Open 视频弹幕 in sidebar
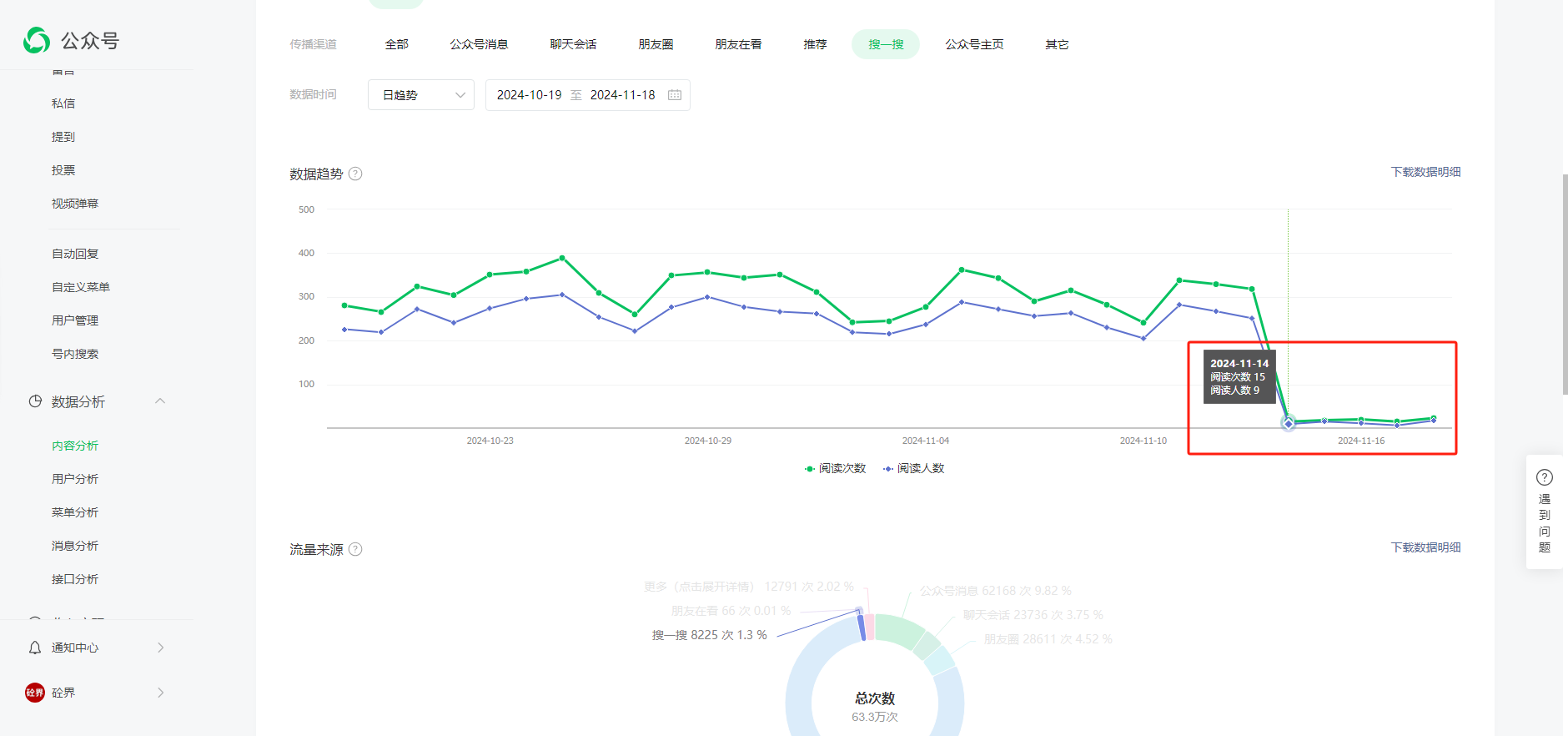 click(75, 204)
